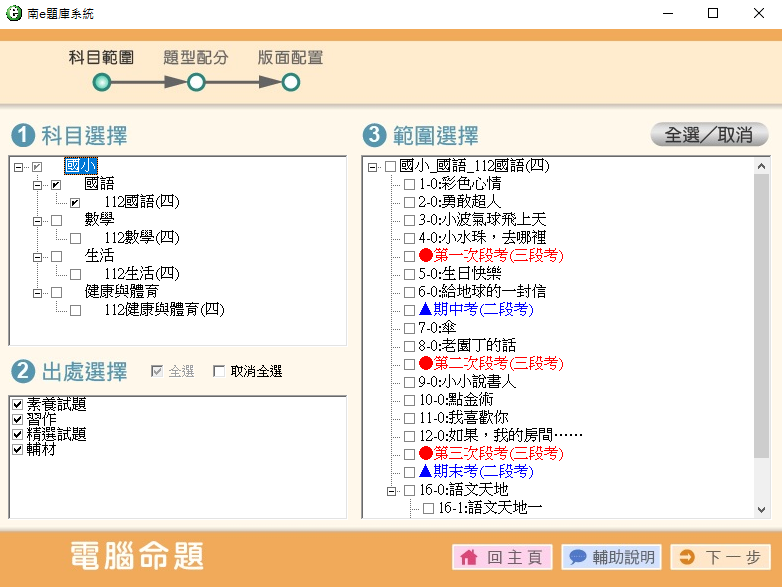Select the 6-0:給地球的一封信 row

pos(482,291)
